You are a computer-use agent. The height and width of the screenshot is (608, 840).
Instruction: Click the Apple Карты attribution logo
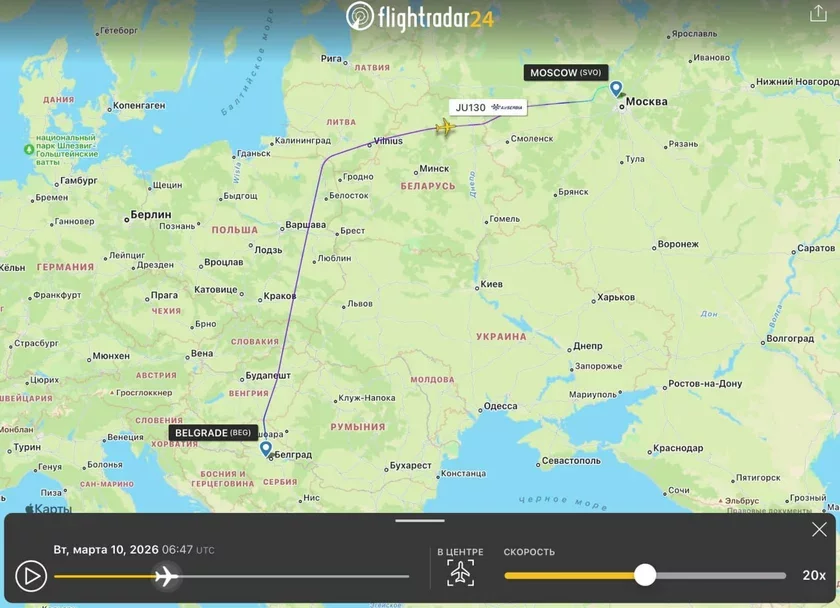(48, 508)
